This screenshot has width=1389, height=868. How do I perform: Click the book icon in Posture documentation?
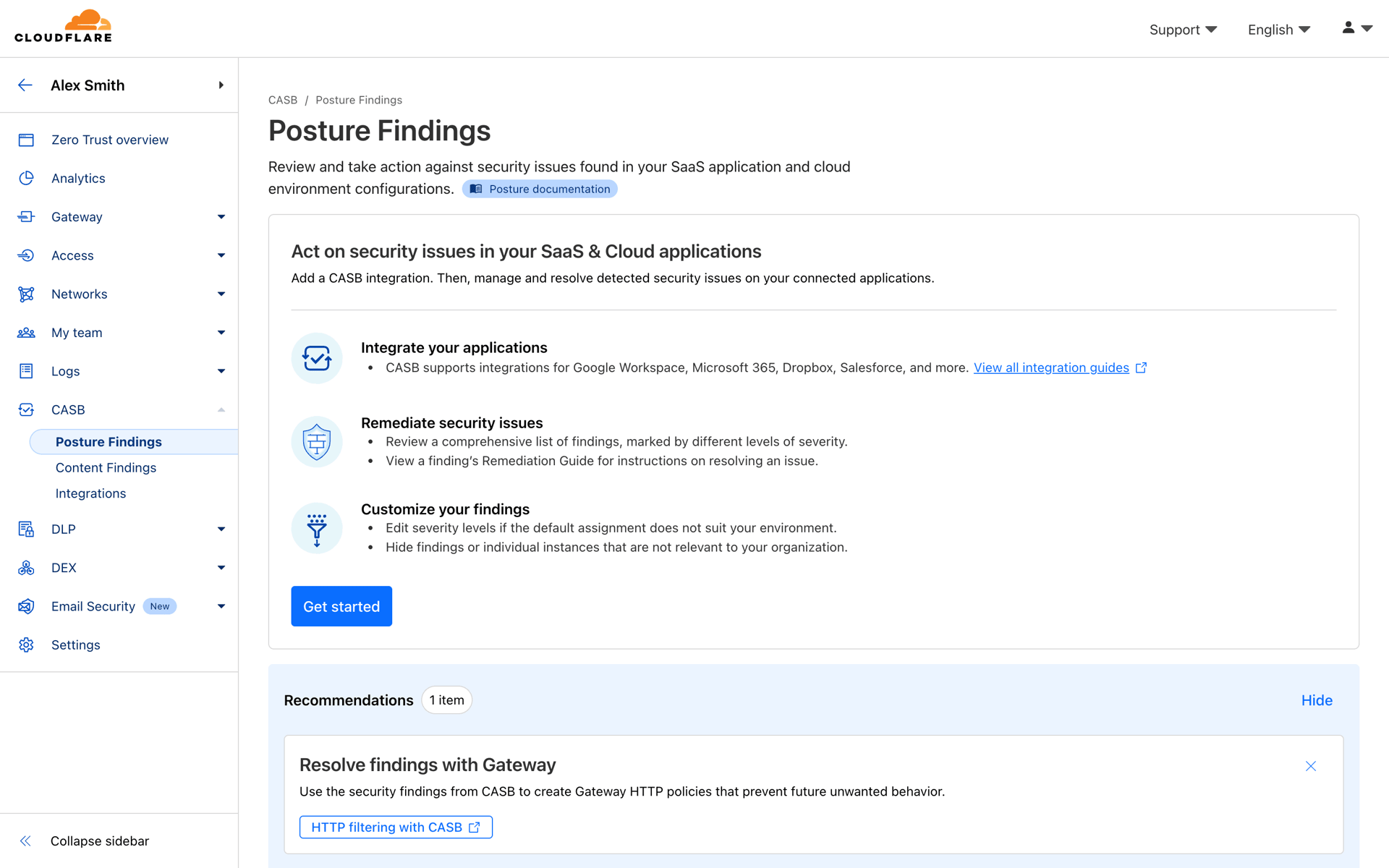pyautogui.click(x=476, y=189)
